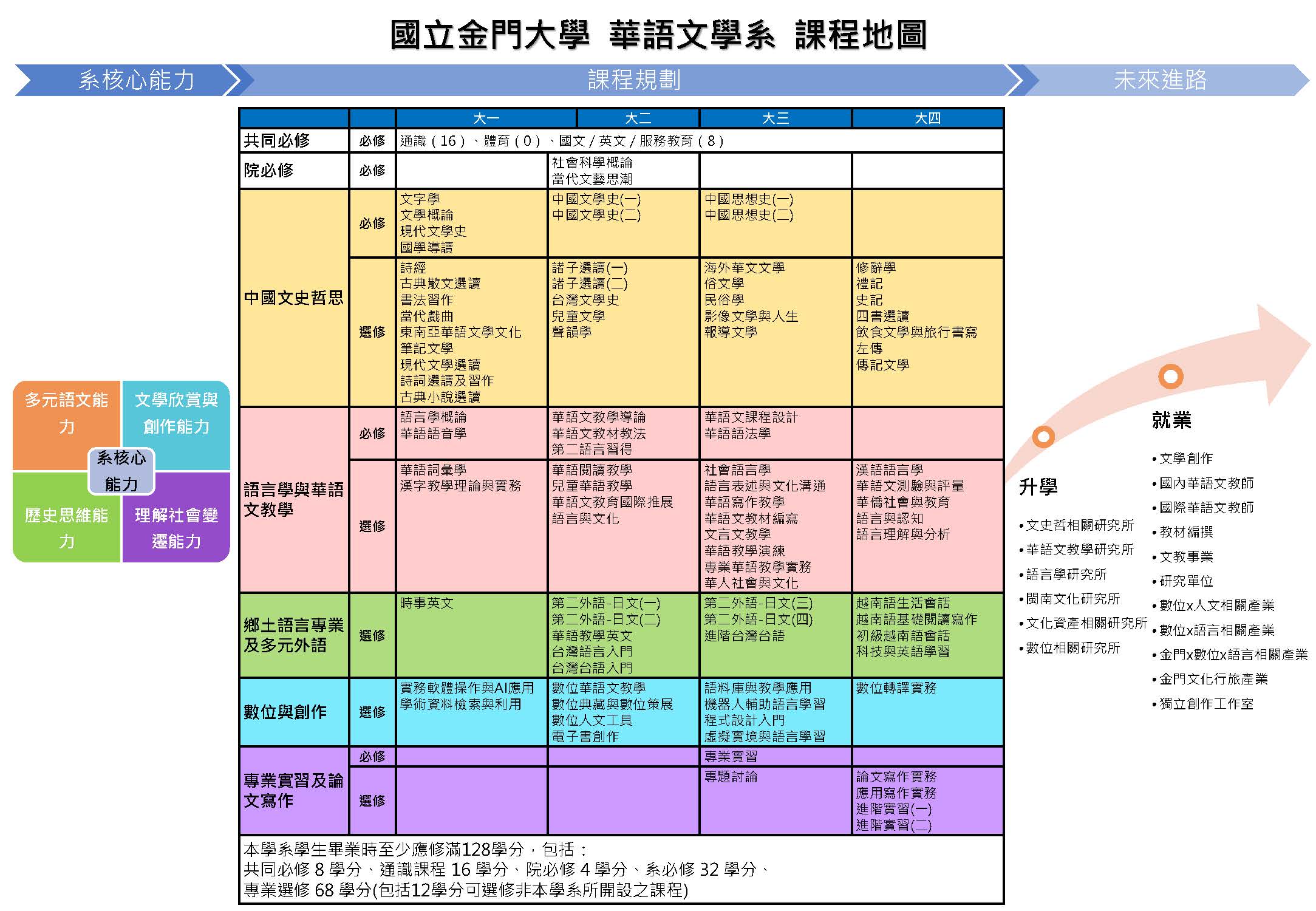Image resolution: width=1316 pixels, height=911 pixels.
Task: Click the course 科技與英語學習
Action: (903, 651)
